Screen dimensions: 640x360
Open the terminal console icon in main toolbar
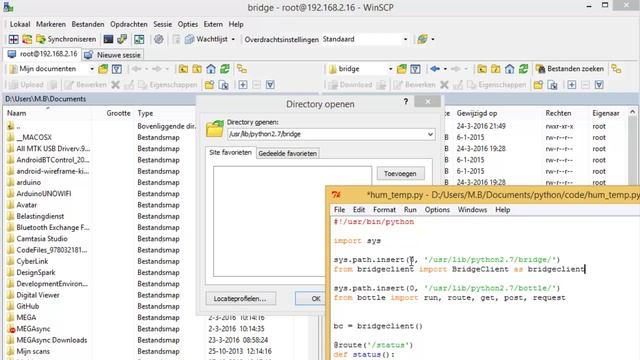108,39
